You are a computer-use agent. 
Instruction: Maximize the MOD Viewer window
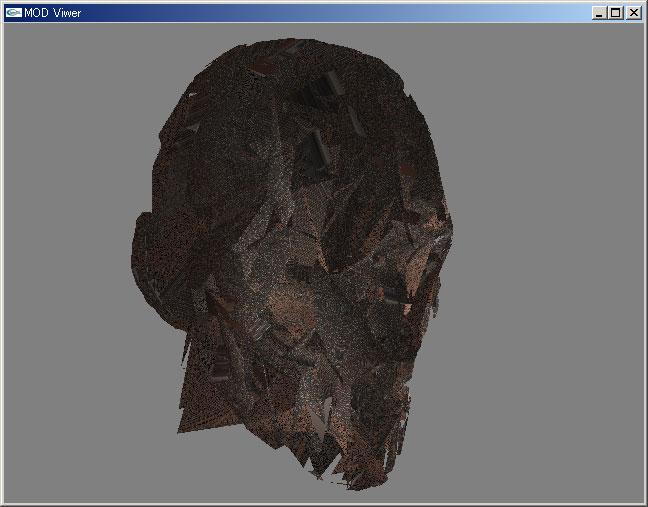614,13
